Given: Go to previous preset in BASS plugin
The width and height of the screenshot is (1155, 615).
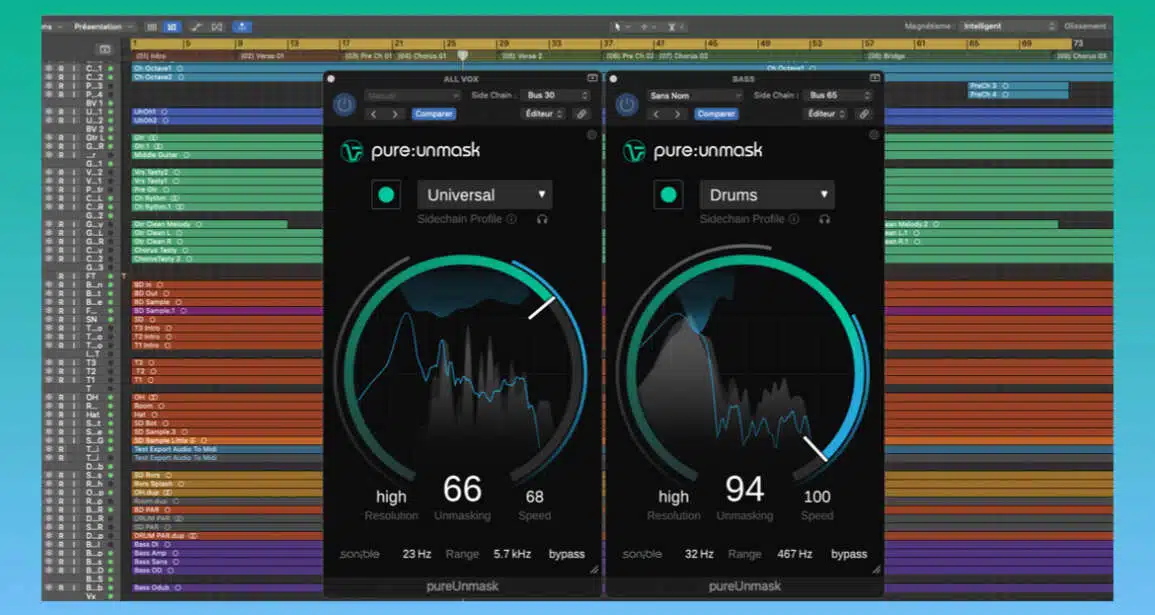Looking at the screenshot, I should 656,114.
